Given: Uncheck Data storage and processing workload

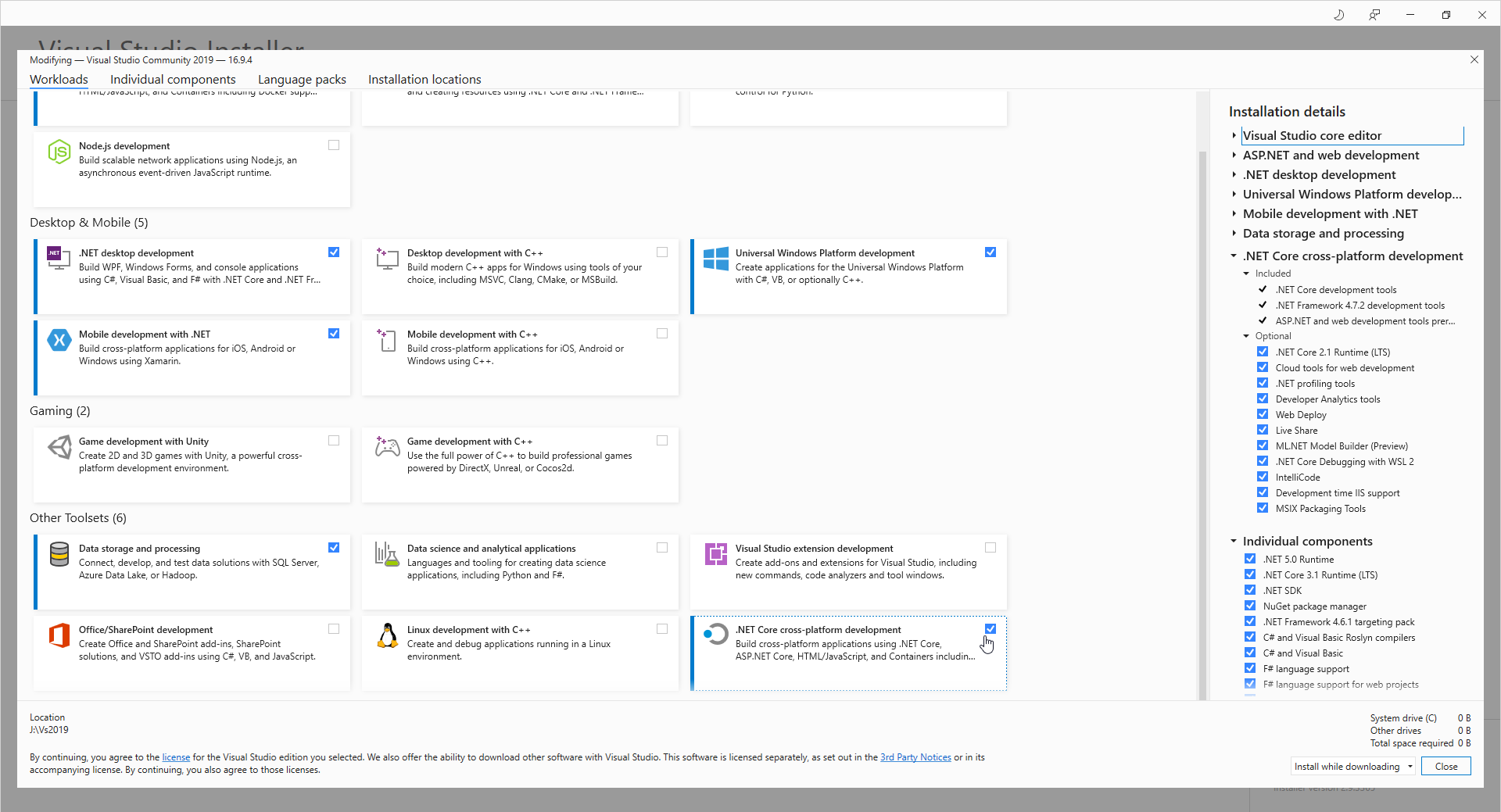Looking at the screenshot, I should coord(334,548).
